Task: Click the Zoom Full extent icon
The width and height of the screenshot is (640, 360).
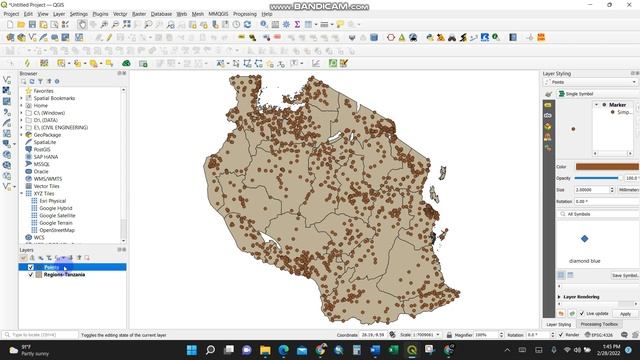Action: point(127,24)
